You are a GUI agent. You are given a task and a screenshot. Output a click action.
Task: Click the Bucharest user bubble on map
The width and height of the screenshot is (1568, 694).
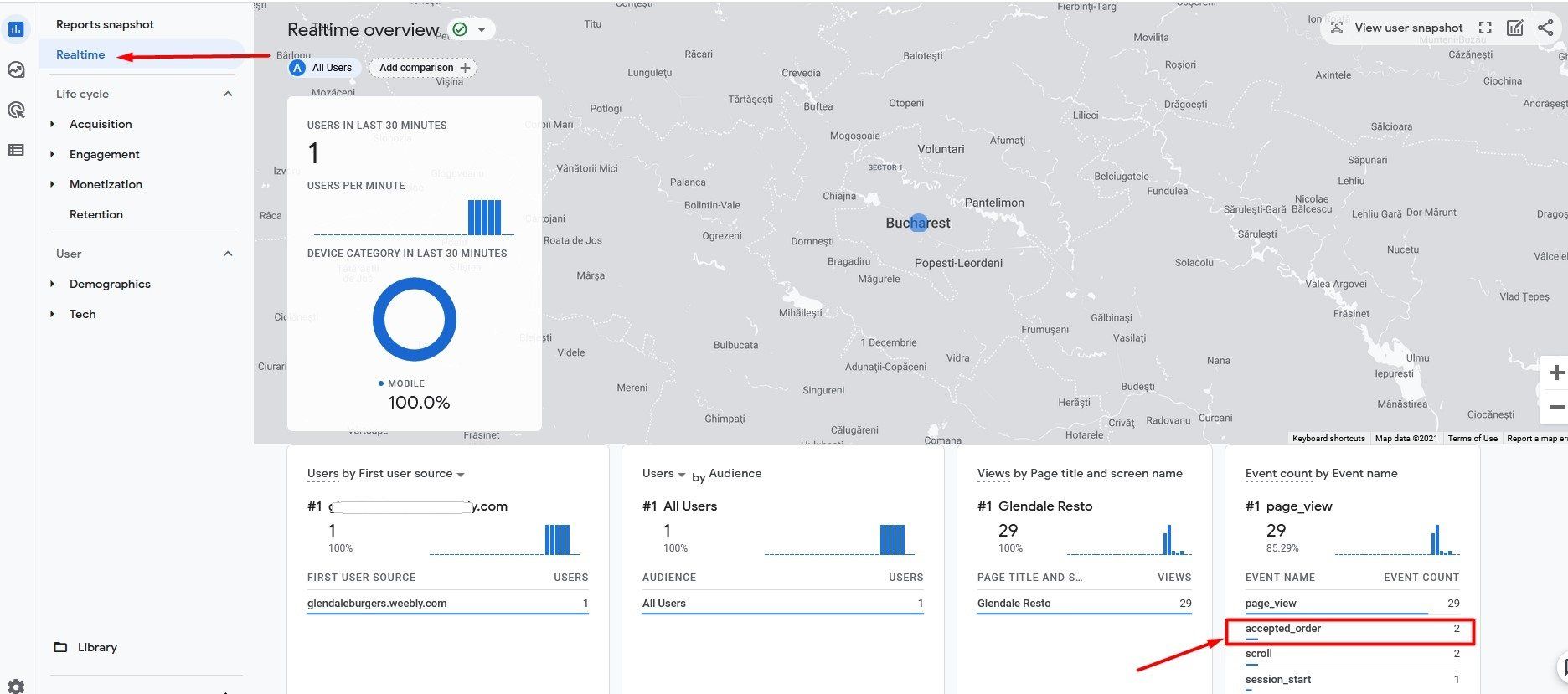tap(919, 223)
